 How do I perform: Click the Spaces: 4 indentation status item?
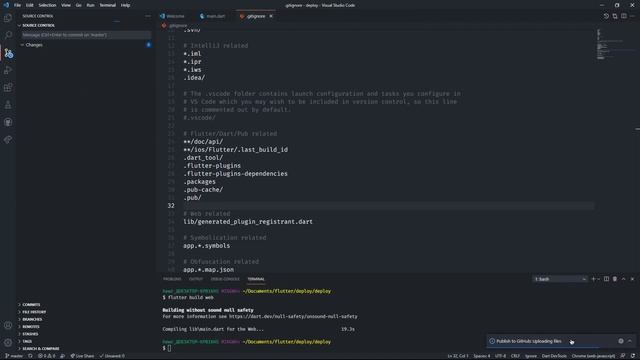click(x=482, y=356)
